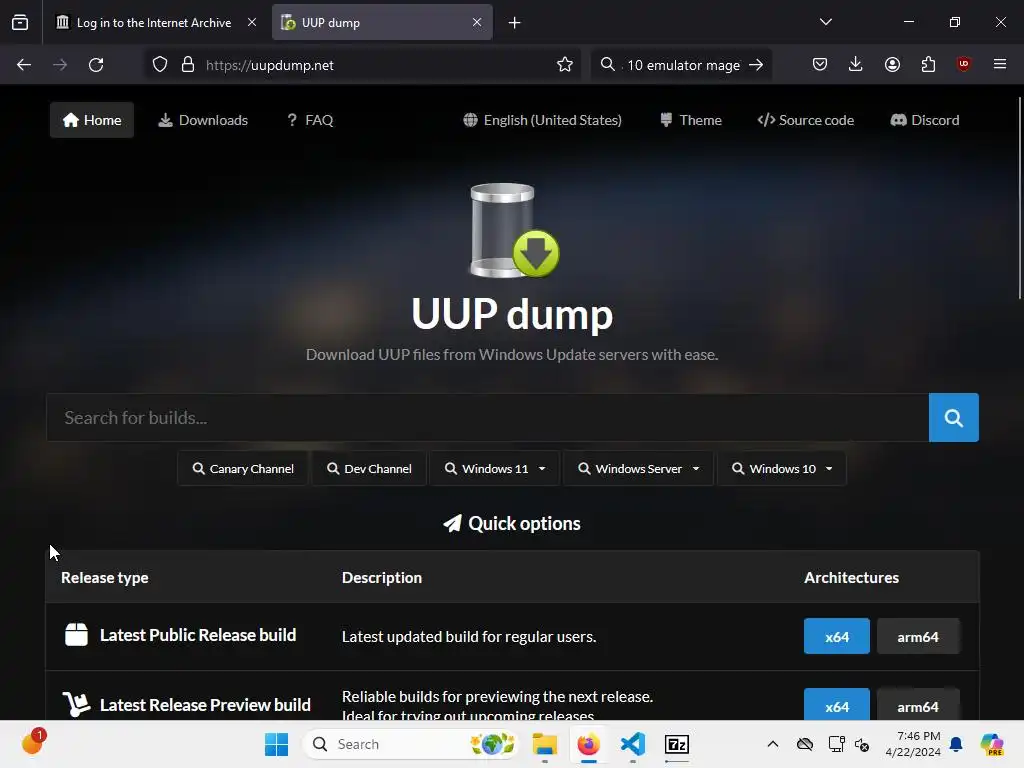This screenshot has width=1024, height=768.
Task: Click the Firefox View icon
Action: click(x=20, y=22)
